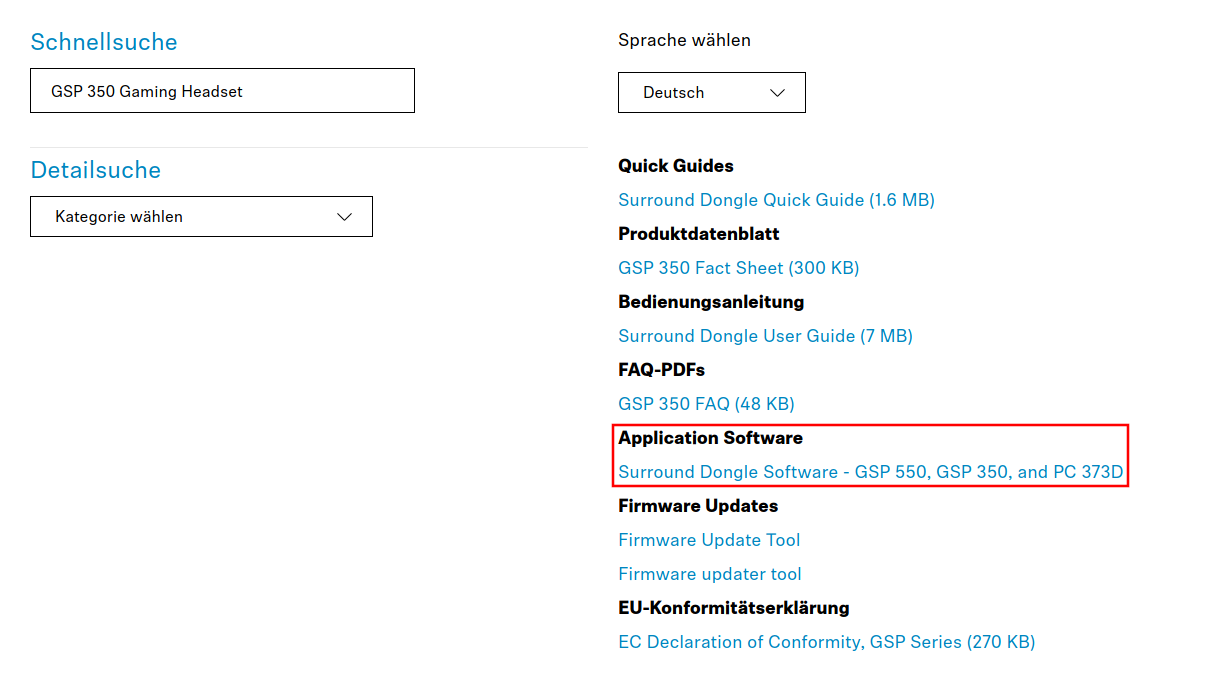The width and height of the screenshot is (1206, 685).
Task: Open EC Declaration of Conformity link
Action: pos(826,642)
